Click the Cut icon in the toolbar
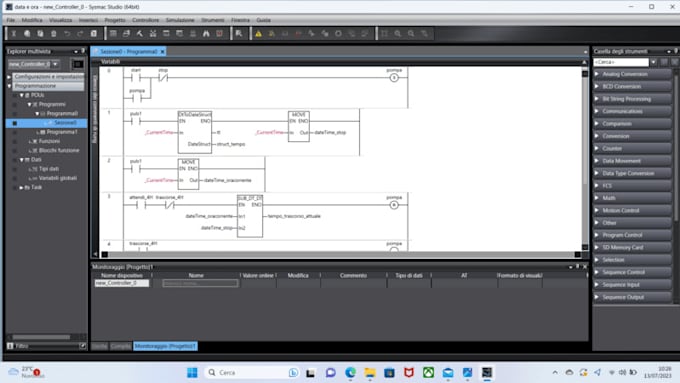This screenshot has width=680, height=383. click(13, 33)
